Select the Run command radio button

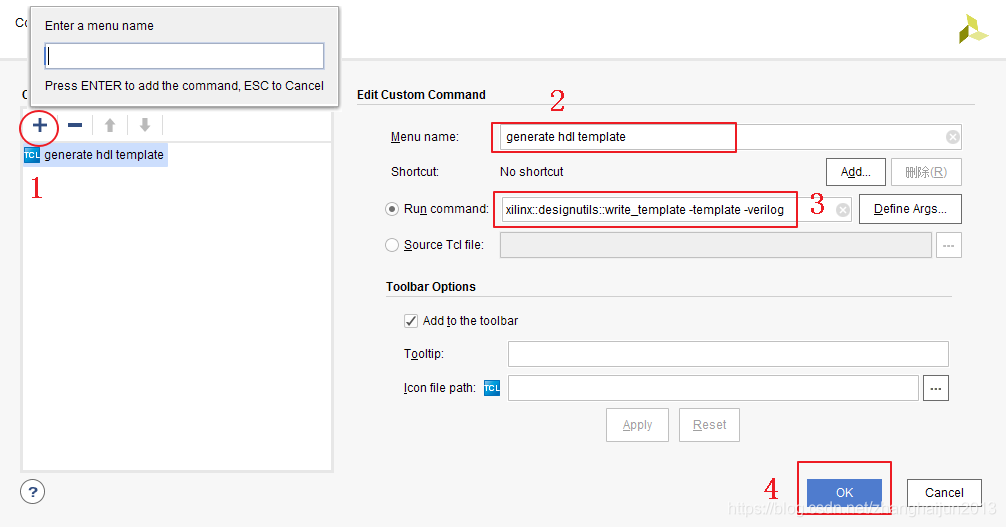[391, 209]
